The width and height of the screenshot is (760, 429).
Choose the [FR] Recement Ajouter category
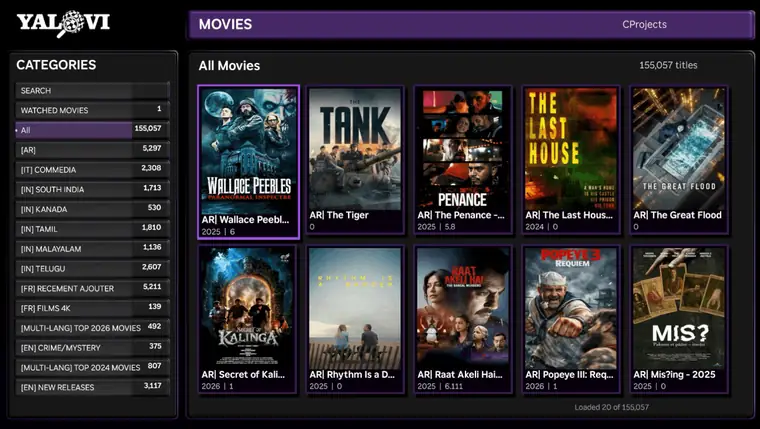click(x=92, y=288)
